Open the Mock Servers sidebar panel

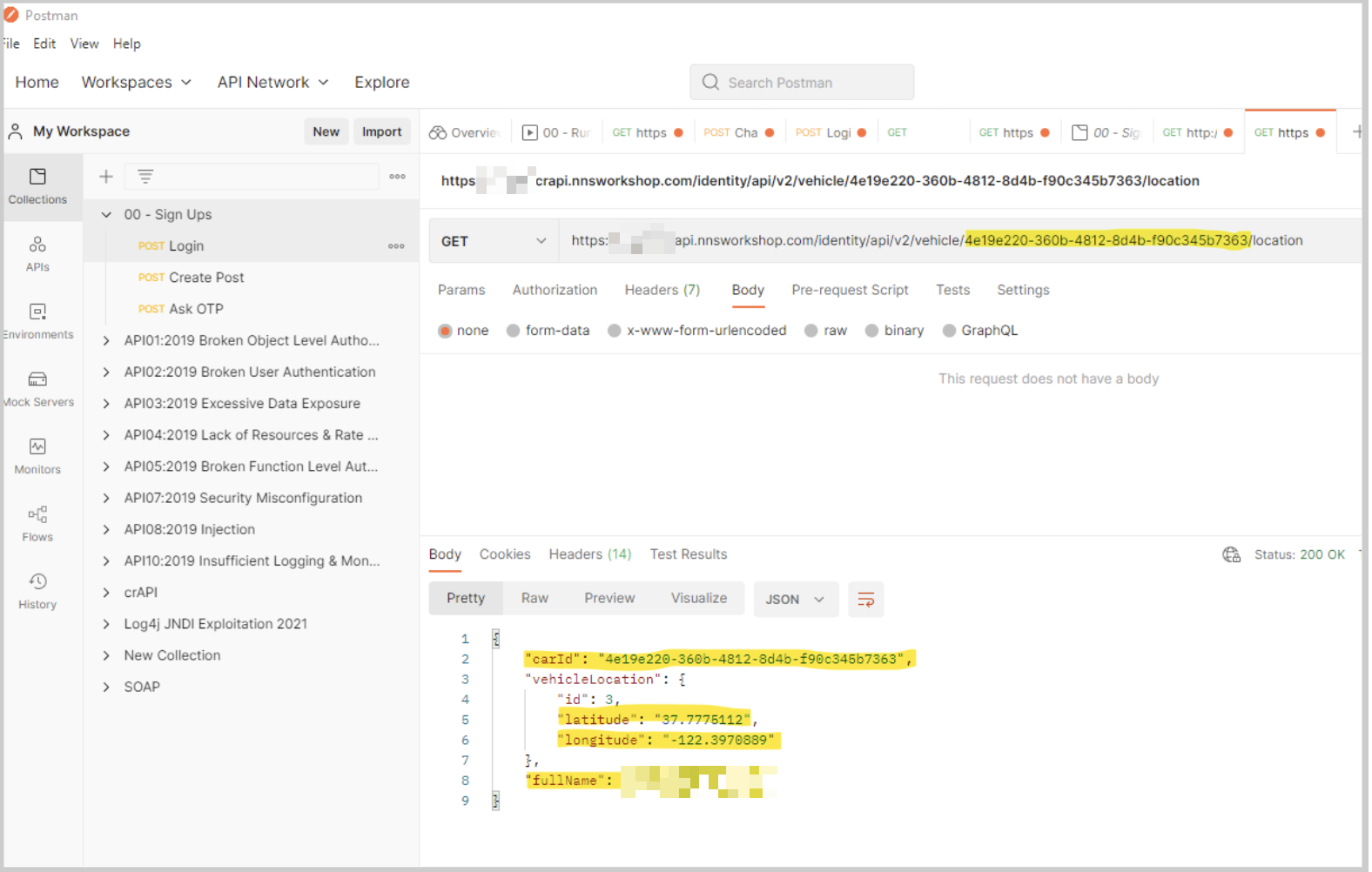coord(37,389)
